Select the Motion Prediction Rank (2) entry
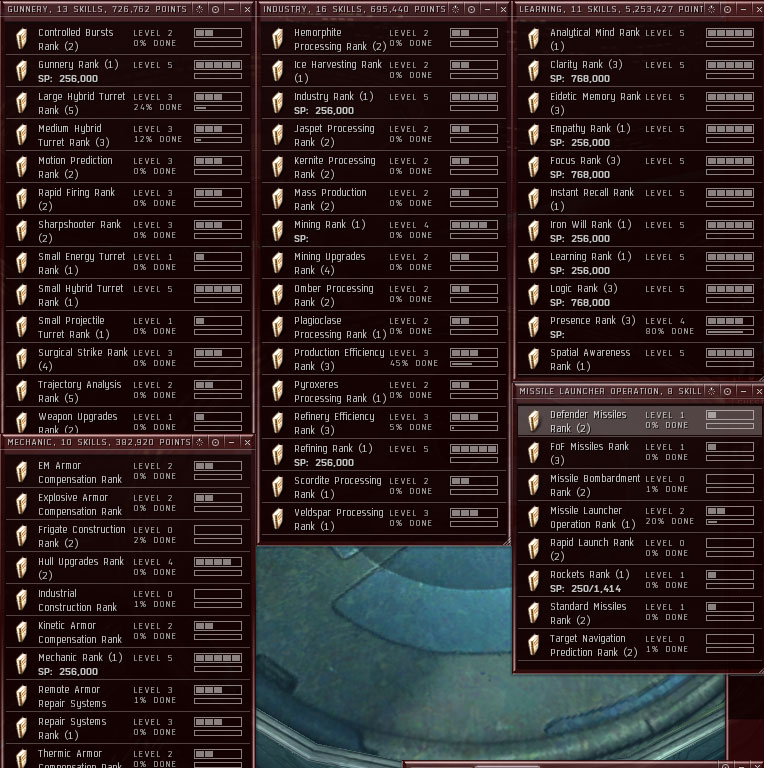This screenshot has height=768, width=764. click(127, 167)
